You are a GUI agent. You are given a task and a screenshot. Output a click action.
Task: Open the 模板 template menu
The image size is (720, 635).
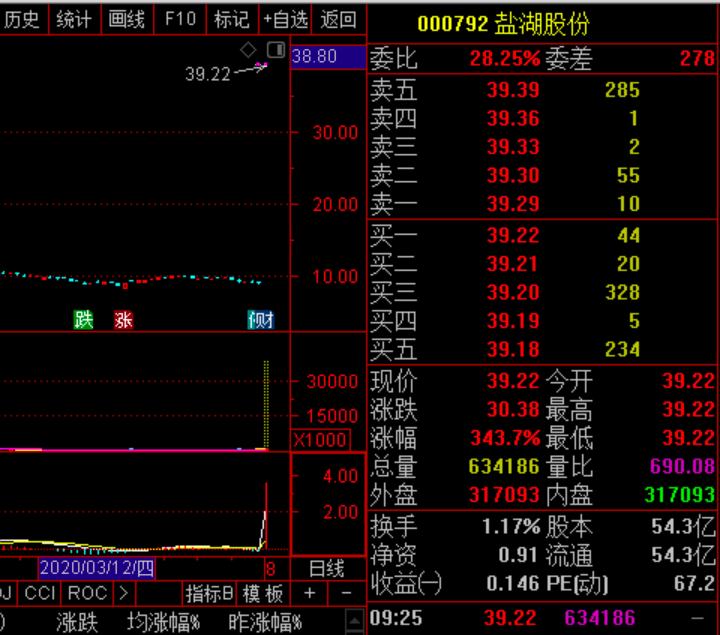(x=263, y=593)
